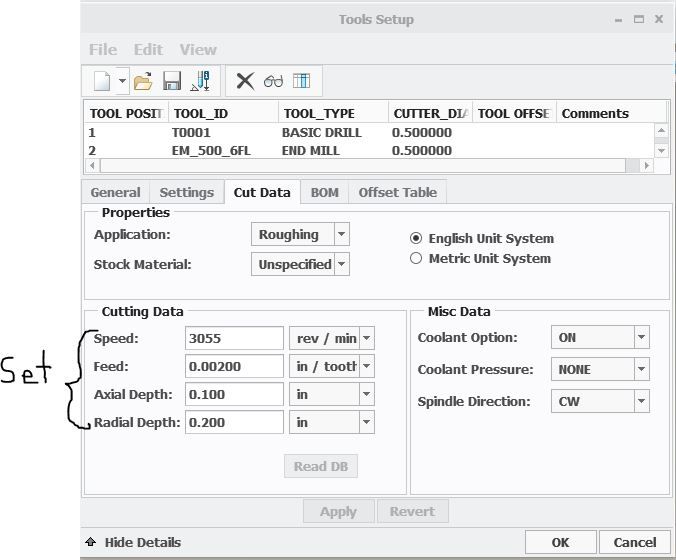Viewport: 676px width, 560px height.
Task: Open tool file with folder icon
Action: [143, 81]
